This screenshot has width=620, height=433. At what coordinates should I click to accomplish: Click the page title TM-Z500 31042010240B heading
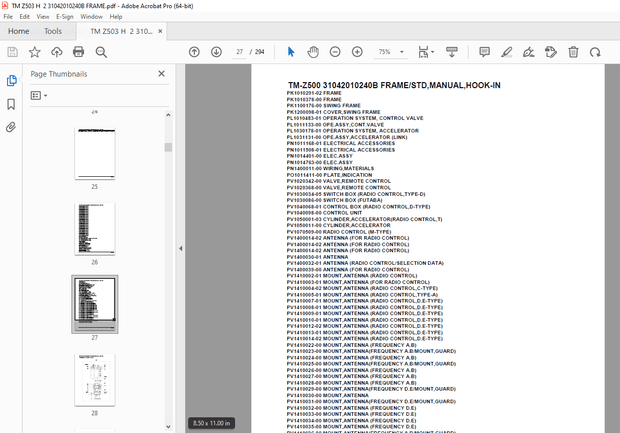tap(394, 85)
